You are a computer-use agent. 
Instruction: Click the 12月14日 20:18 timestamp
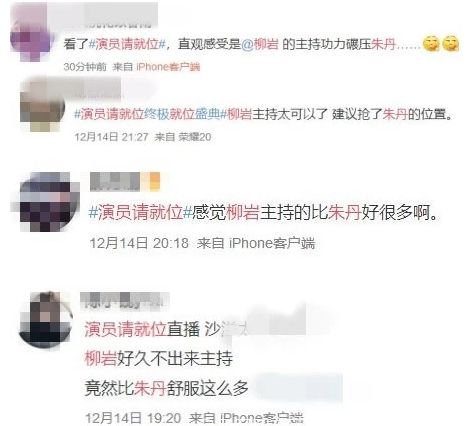click(139, 243)
